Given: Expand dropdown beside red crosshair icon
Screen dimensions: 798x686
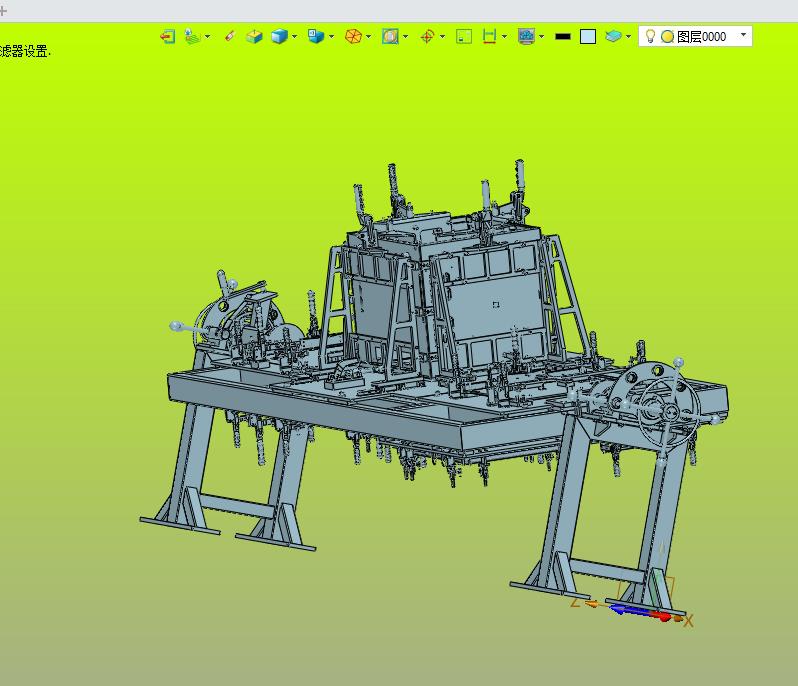Looking at the screenshot, I should 442,36.
